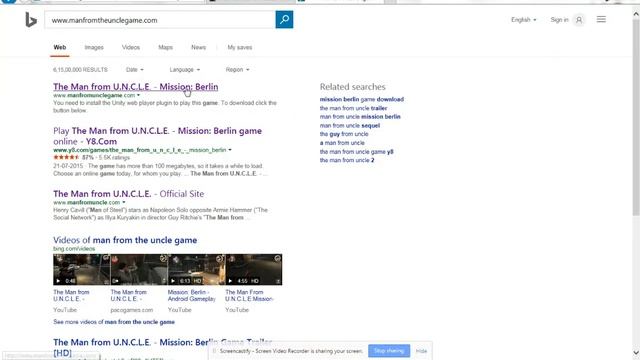
Task: Play the second video thumbnail from pacogames.com
Action: coord(139,269)
